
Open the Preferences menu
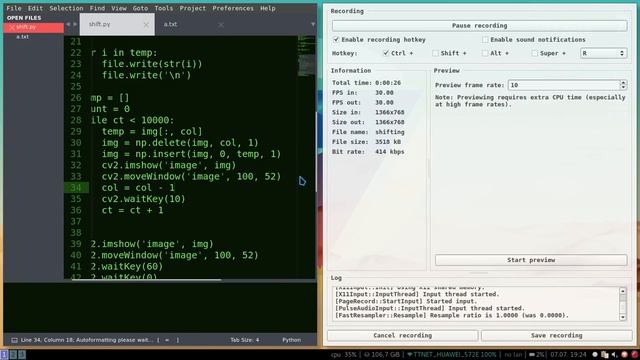tap(233, 8)
